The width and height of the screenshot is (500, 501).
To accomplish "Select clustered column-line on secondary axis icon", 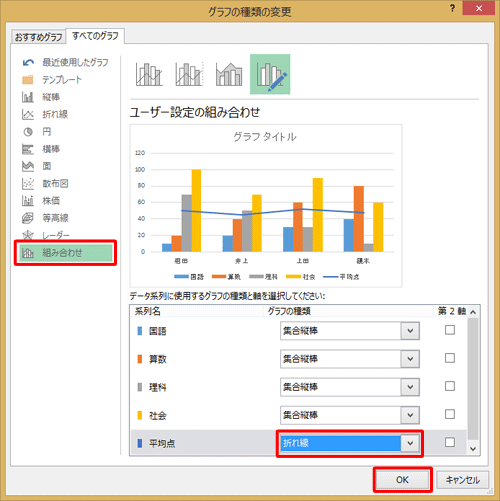I will click(189, 74).
